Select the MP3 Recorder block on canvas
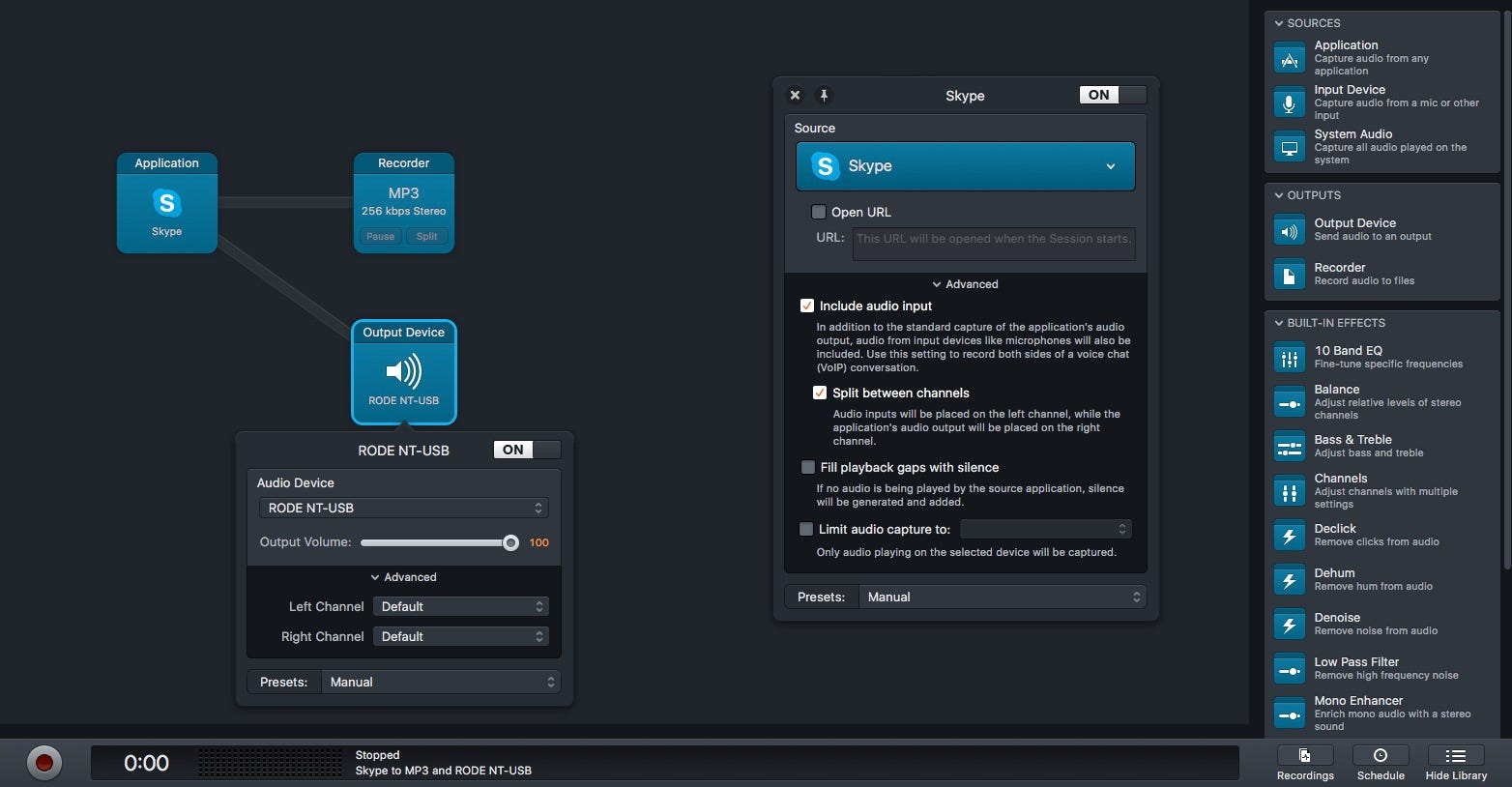Viewport: 1512px width, 787px height. point(404,203)
